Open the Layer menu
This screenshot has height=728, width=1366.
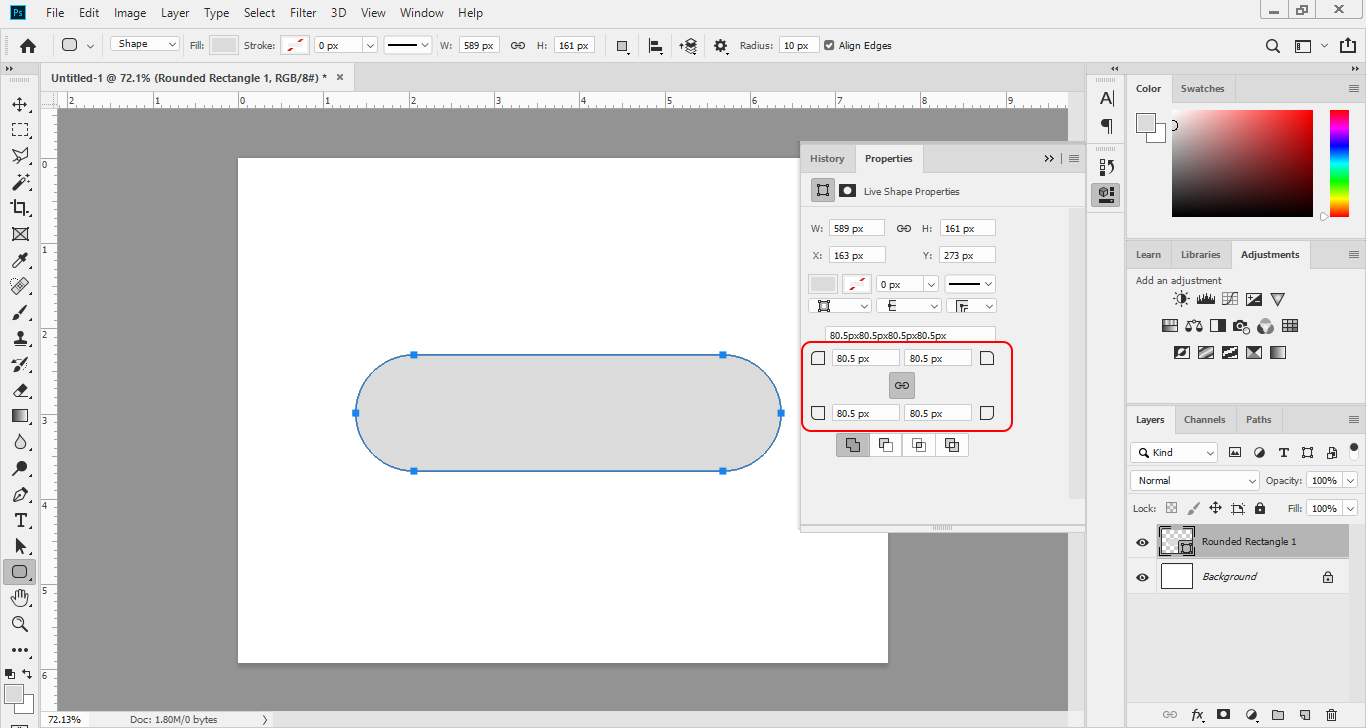175,13
